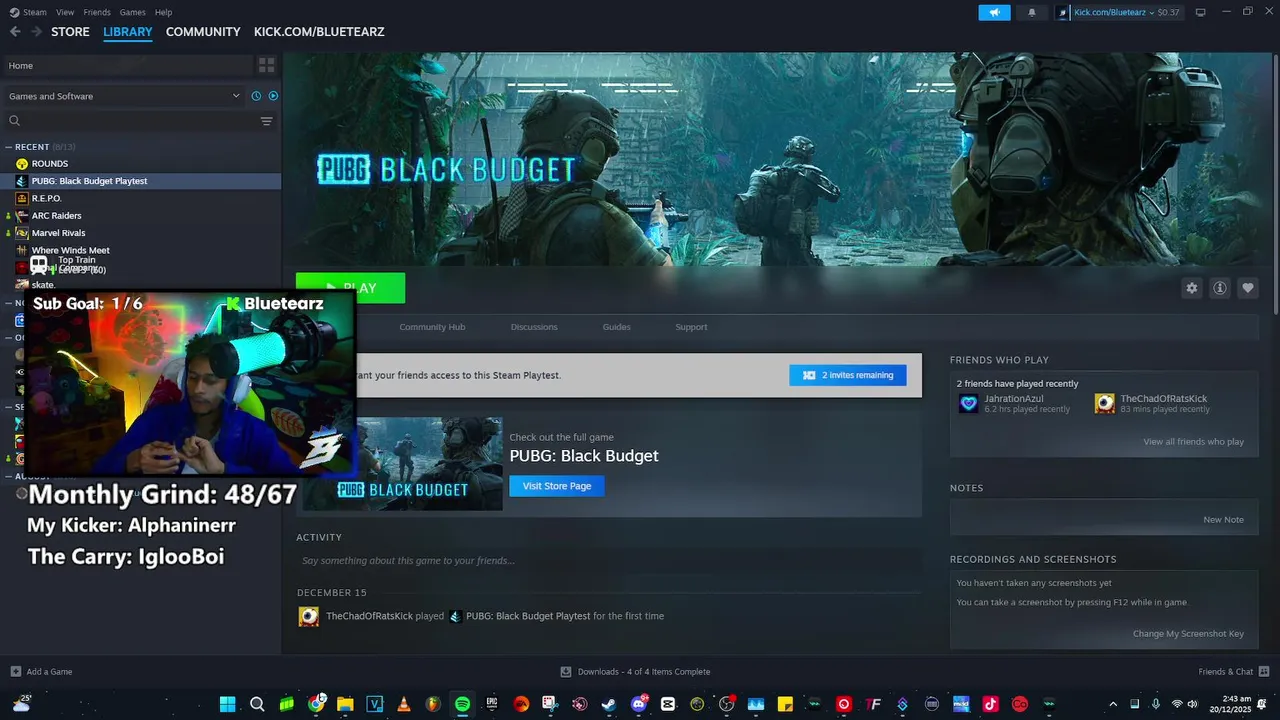The height and width of the screenshot is (720, 1280).
Task: Click the Windows Start button
Action: [227, 704]
